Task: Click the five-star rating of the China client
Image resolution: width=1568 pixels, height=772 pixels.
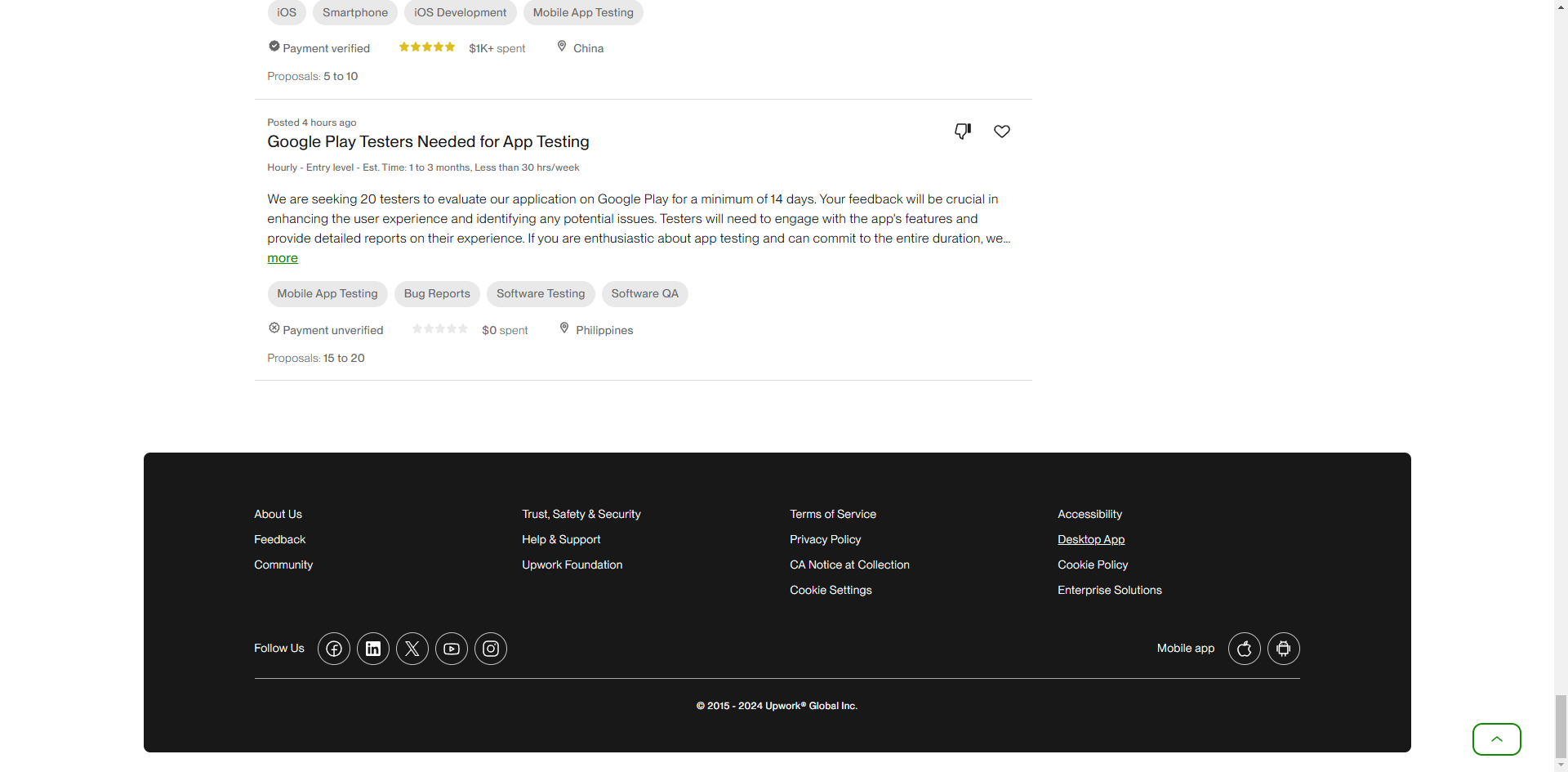Action: [427, 47]
